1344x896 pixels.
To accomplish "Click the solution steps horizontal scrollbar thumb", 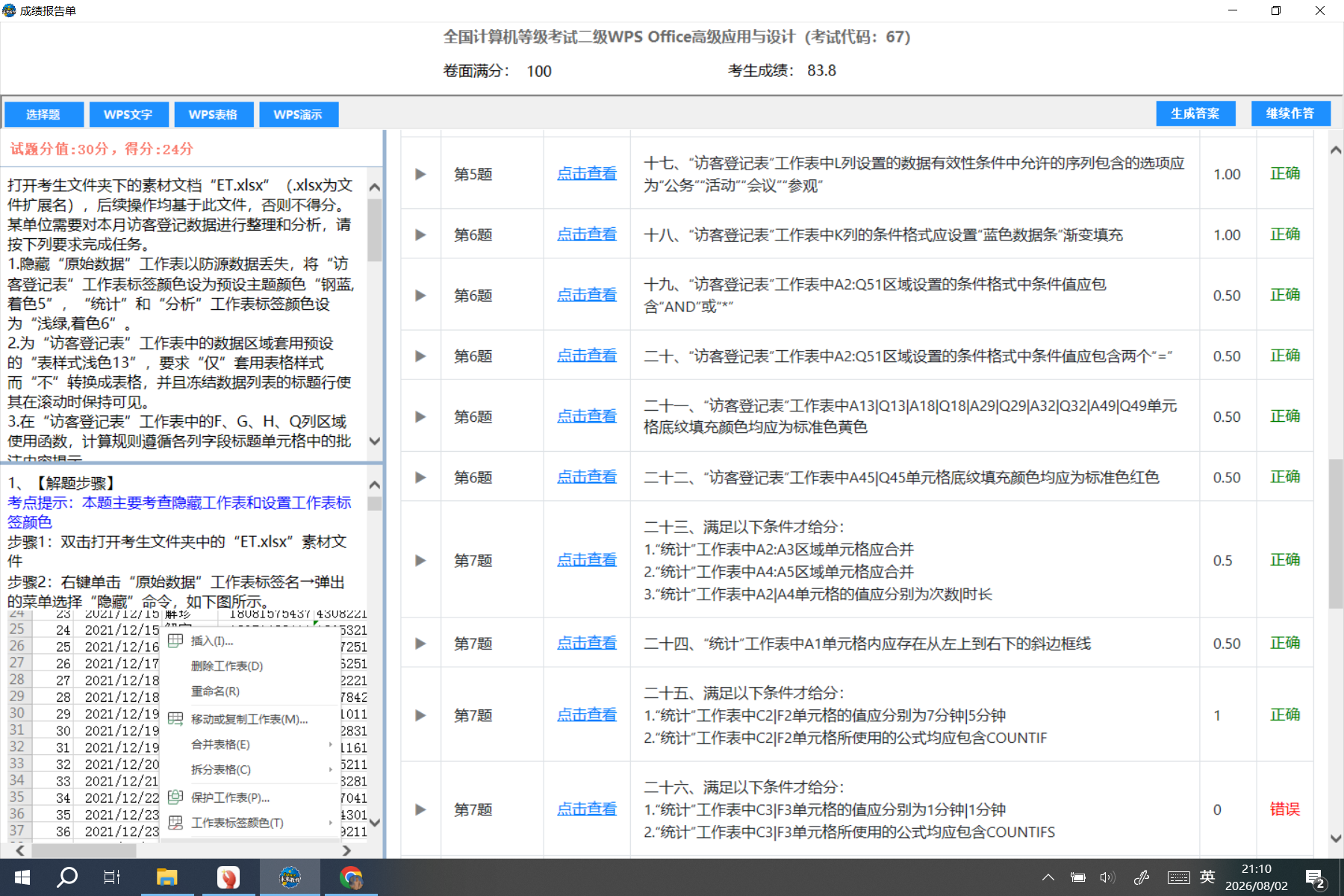I will [84, 850].
